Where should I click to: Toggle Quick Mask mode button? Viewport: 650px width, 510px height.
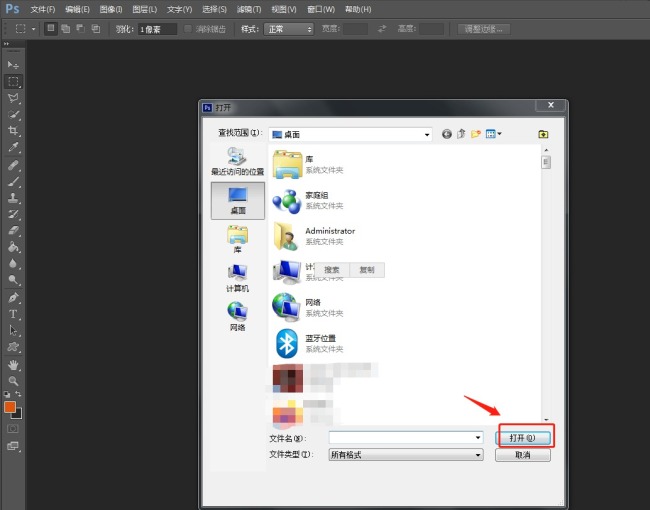14,428
